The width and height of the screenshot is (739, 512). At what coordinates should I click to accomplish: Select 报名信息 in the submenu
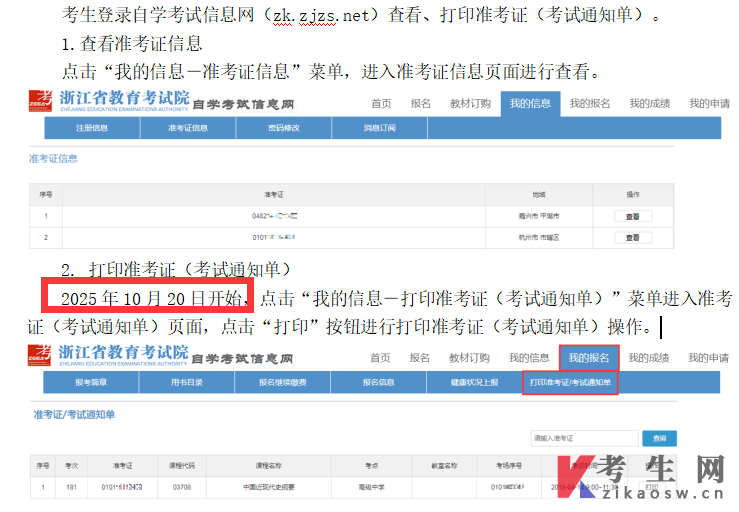(378, 382)
